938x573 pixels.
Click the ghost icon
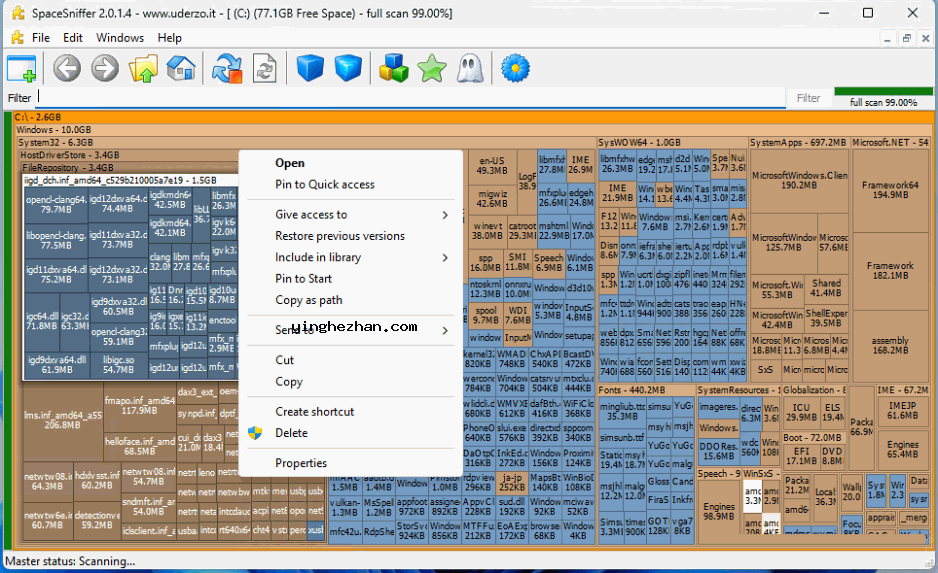(470, 68)
